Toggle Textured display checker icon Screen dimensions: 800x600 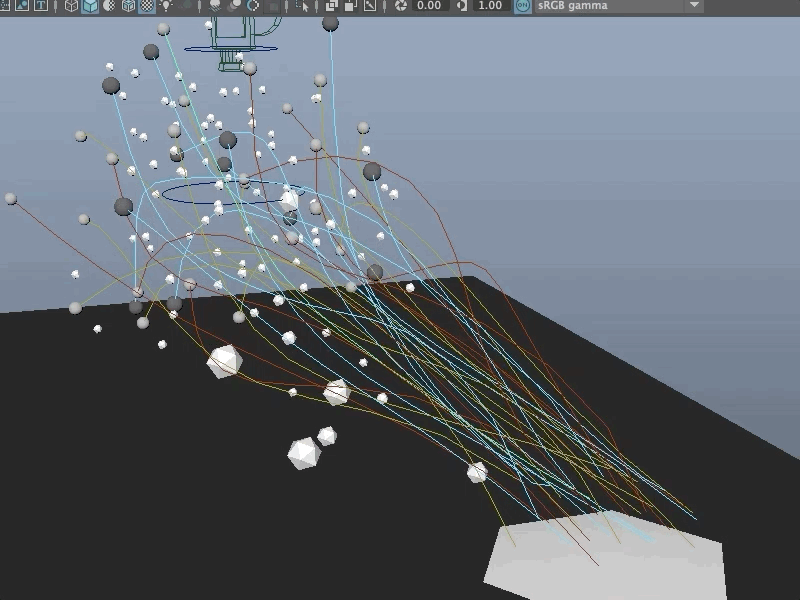(147, 6)
